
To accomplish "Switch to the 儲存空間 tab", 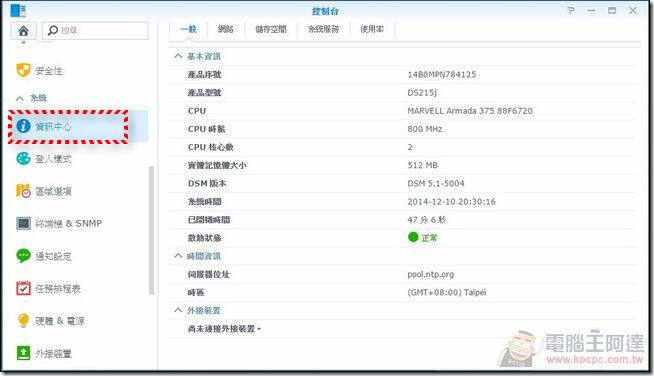I will pyautogui.click(x=271, y=29).
